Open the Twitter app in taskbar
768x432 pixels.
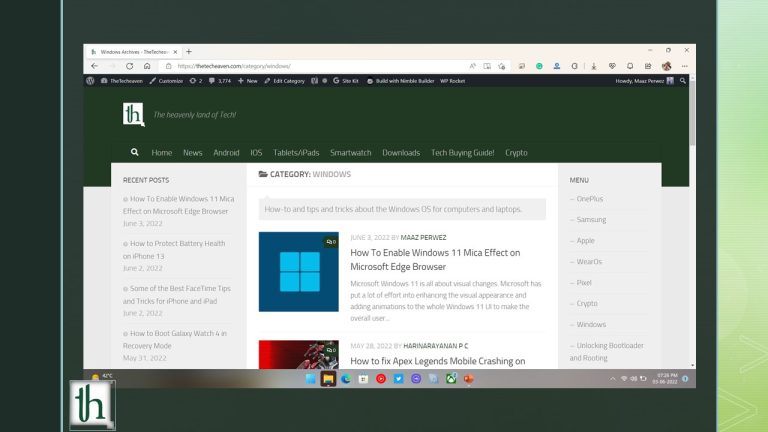tap(398, 379)
